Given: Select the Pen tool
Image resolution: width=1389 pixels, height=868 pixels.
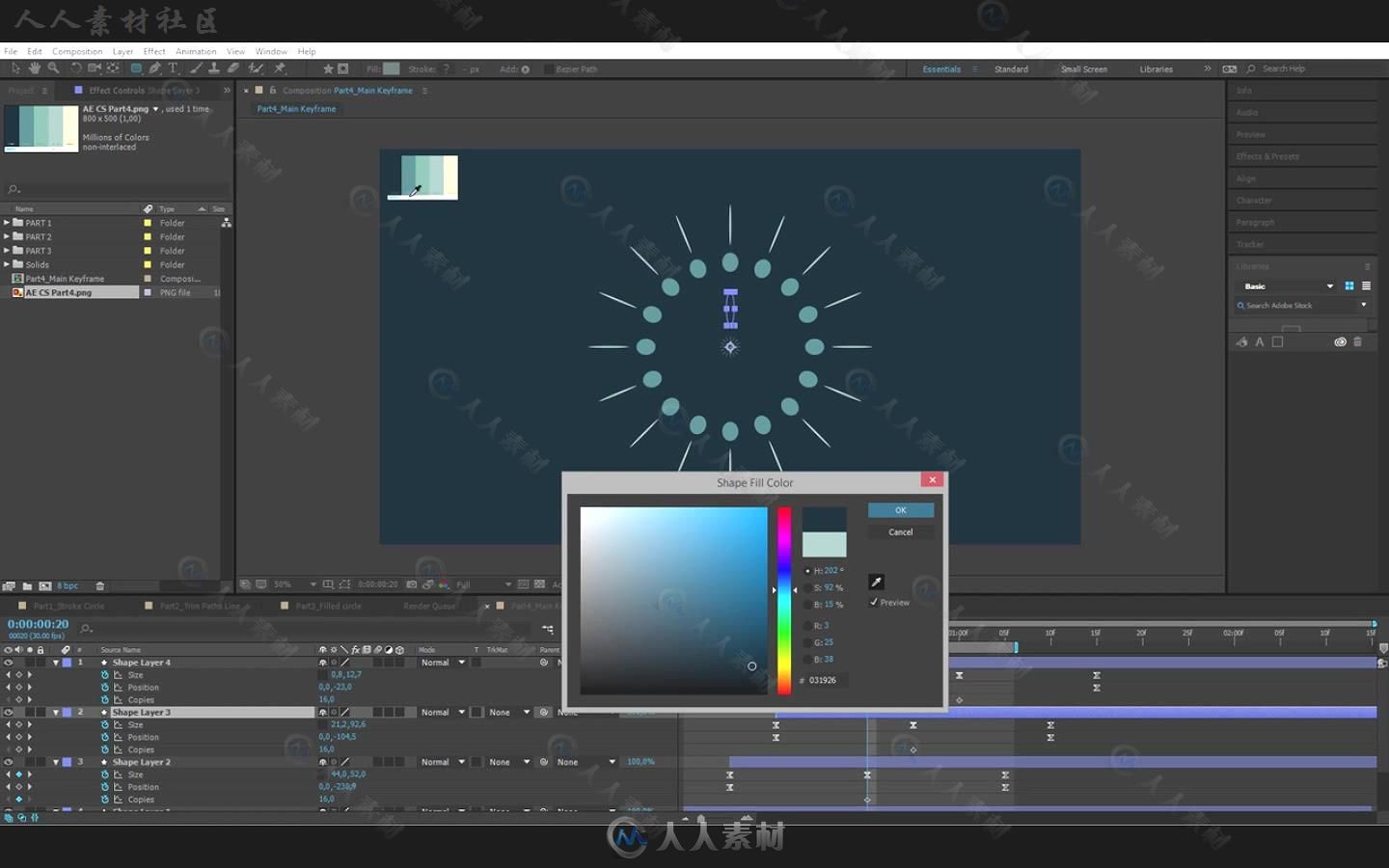Looking at the screenshot, I should [154, 68].
